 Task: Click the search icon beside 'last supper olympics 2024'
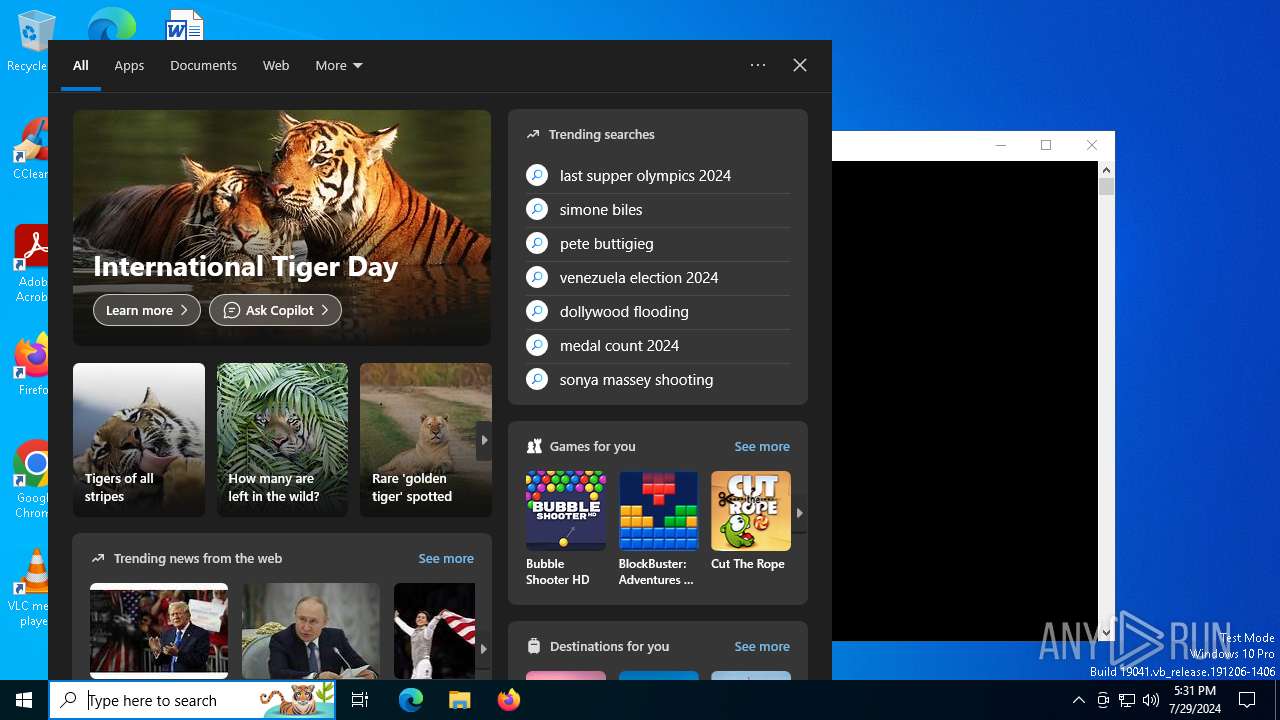point(537,175)
